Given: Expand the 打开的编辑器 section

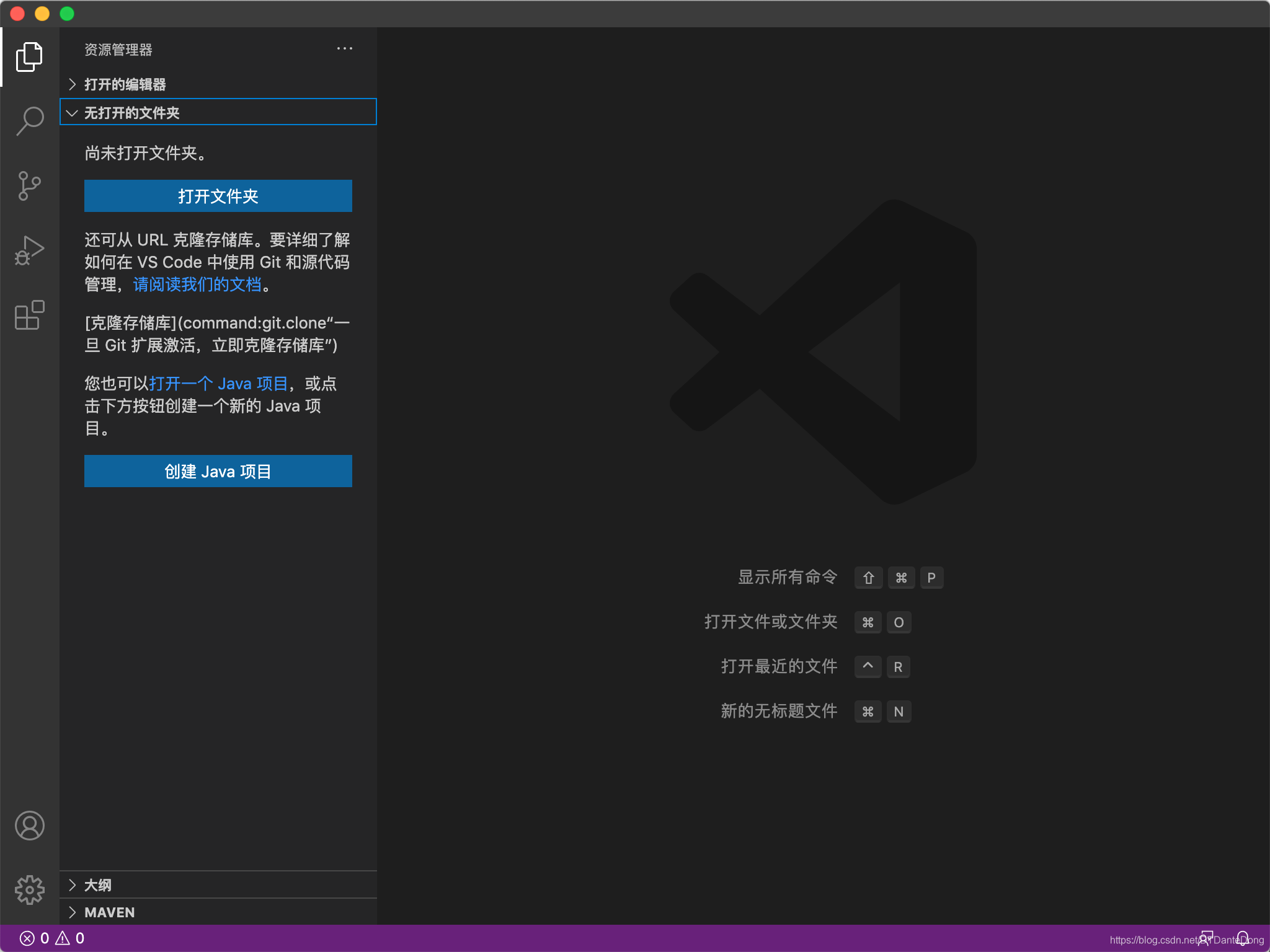Looking at the screenshot, I should click(x=218, y=84).
